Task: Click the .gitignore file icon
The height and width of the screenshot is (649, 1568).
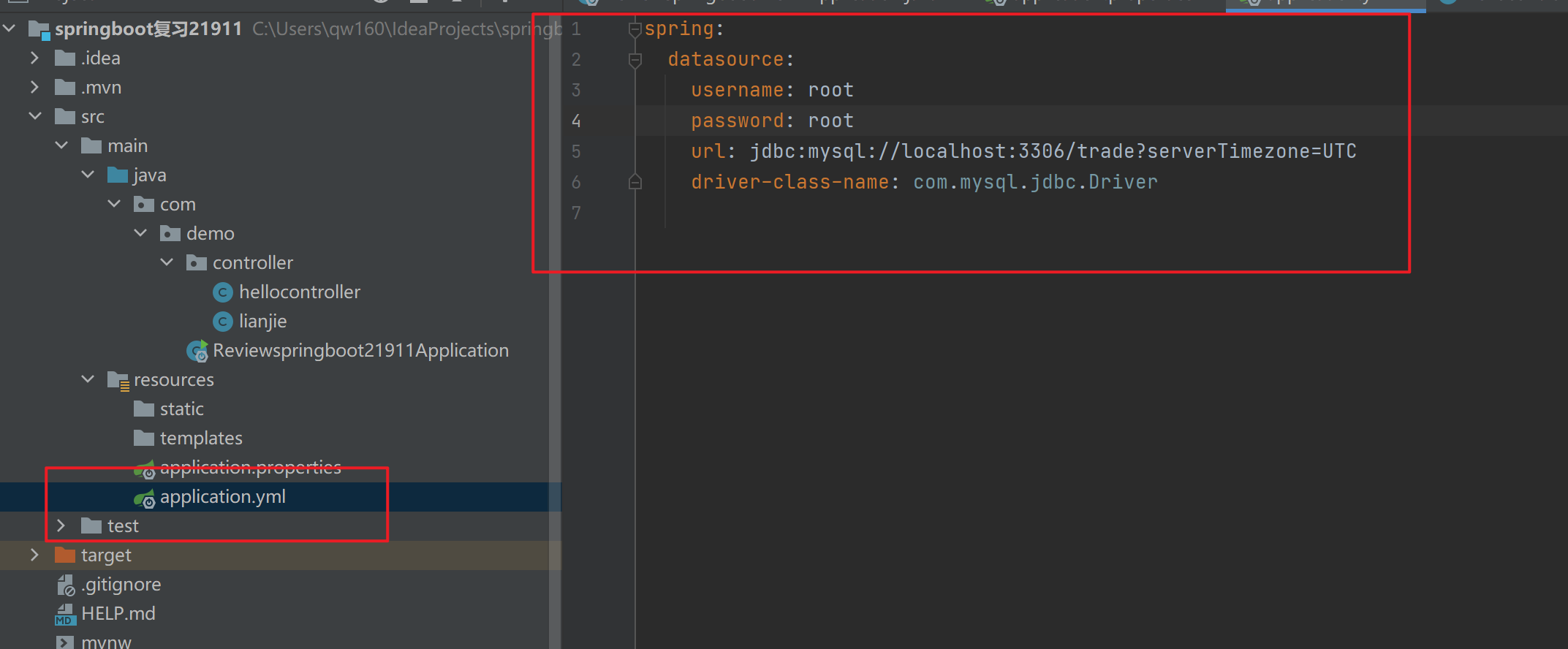Action: (x=66, y=585)
